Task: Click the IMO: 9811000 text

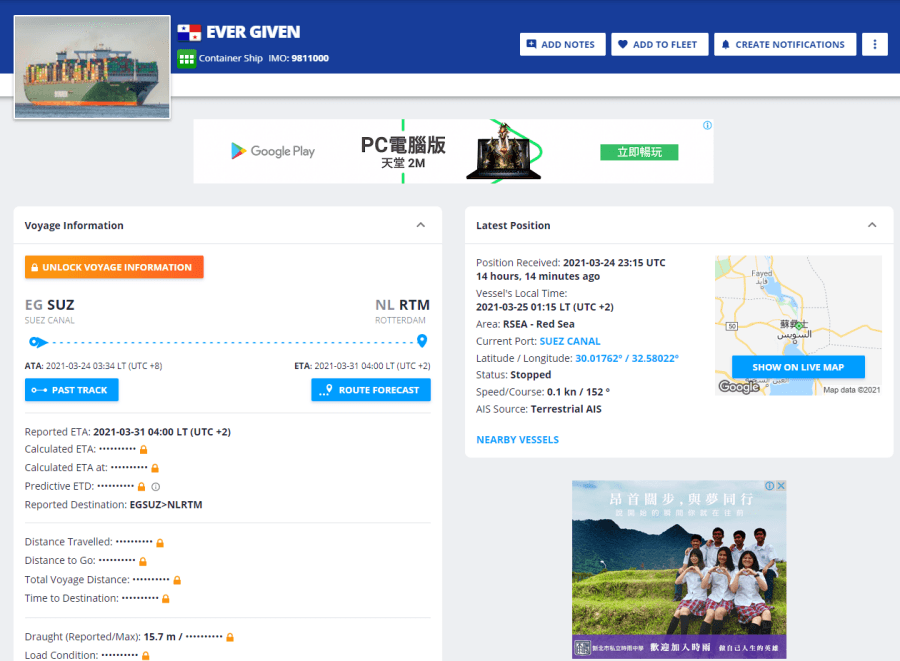Action: (x=298, y=59)
